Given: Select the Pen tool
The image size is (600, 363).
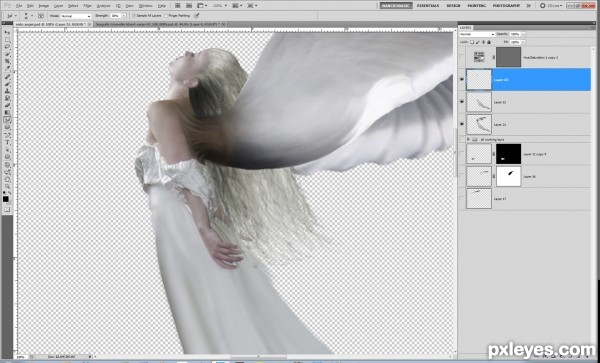Looking at the screenshot, I should click(x=7, y=134).
